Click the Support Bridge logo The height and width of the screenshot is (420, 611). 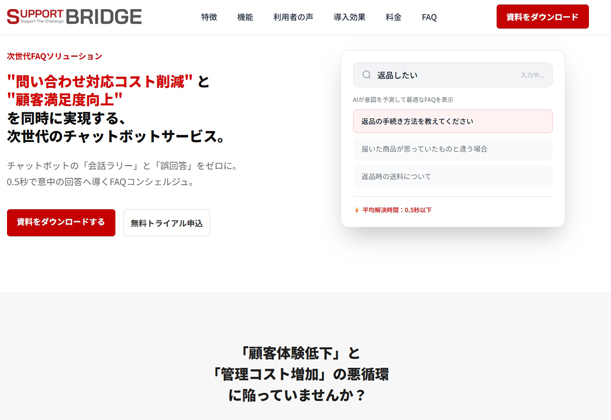point(74,17)
